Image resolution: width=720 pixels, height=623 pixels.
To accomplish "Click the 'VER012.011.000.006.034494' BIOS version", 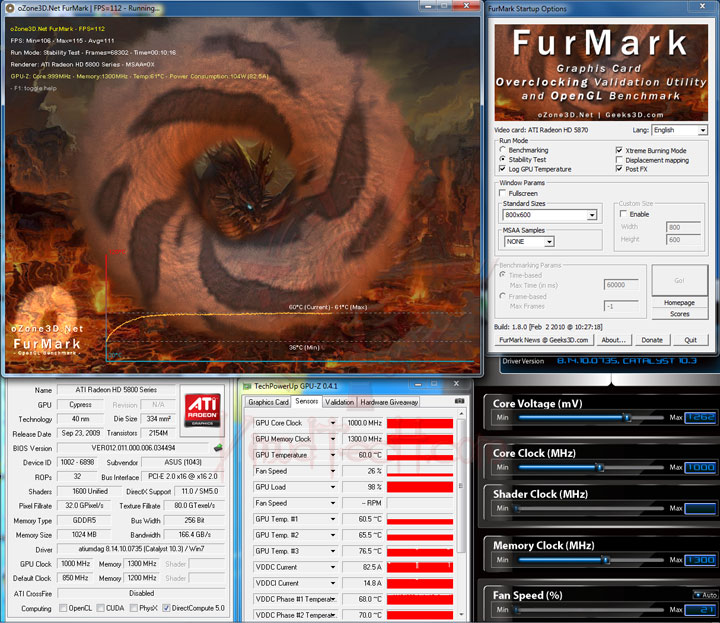I will (x=133, y=448).
